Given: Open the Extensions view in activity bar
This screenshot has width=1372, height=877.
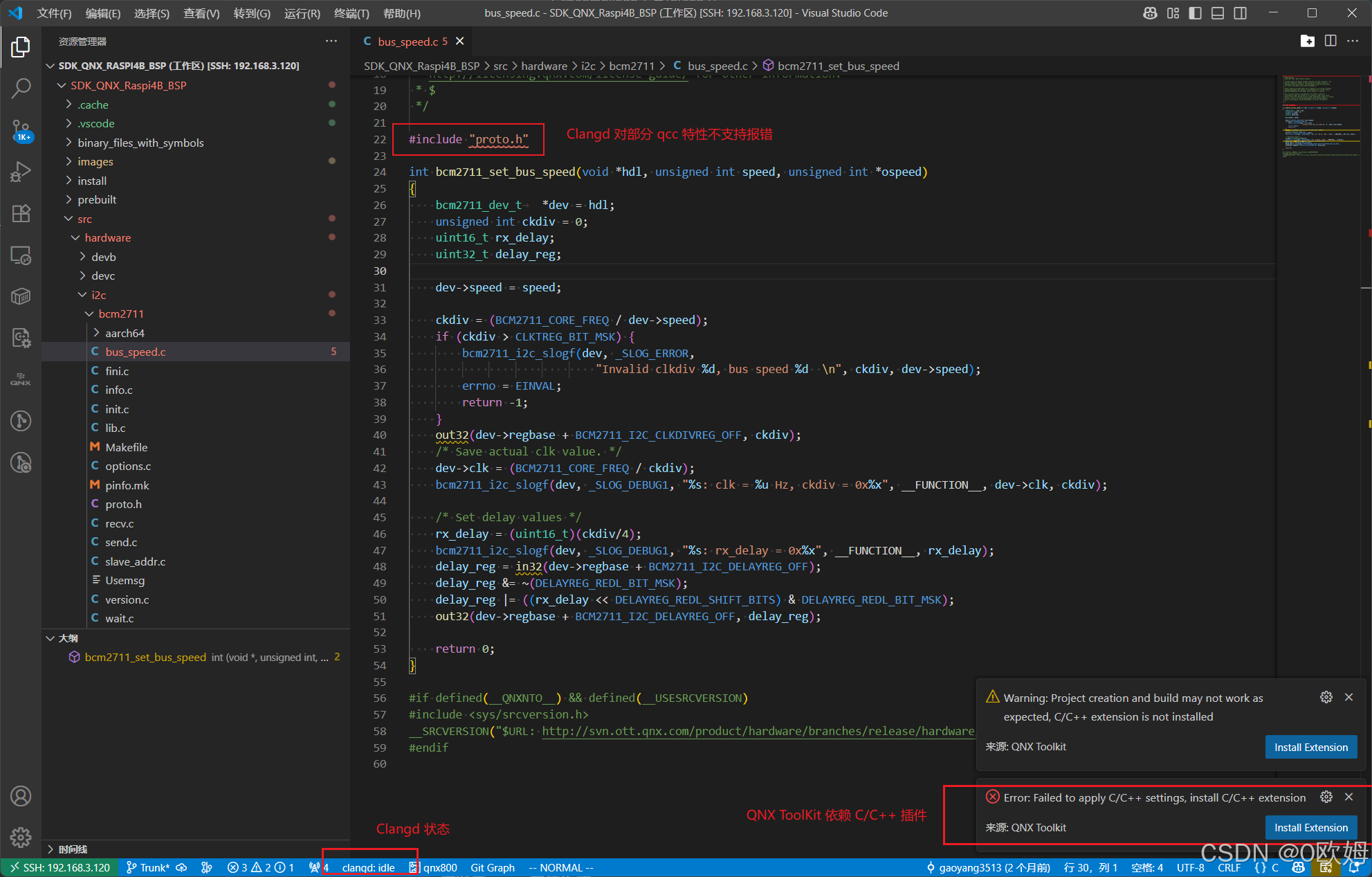Looking at the screenshot, I should point(21,213).
